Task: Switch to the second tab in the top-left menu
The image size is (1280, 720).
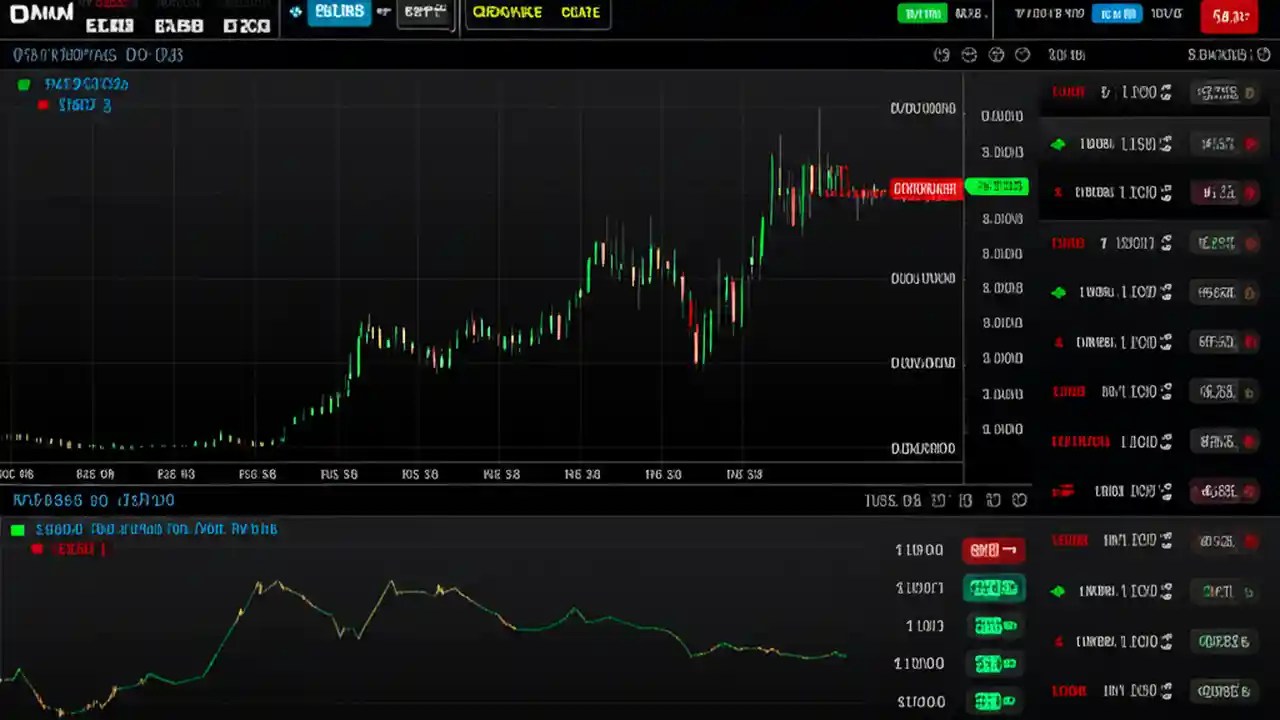Action: pos(178,25)
